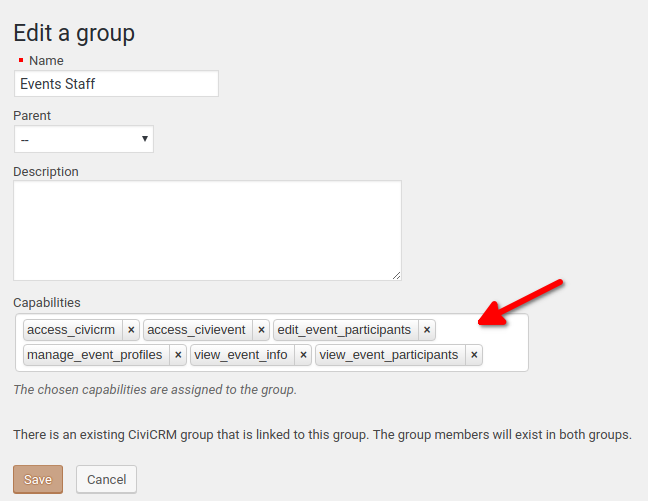This screenshot has height=501, width=648.
Task: Select the manage_event_profiles capability label
Action: [95, 355]
